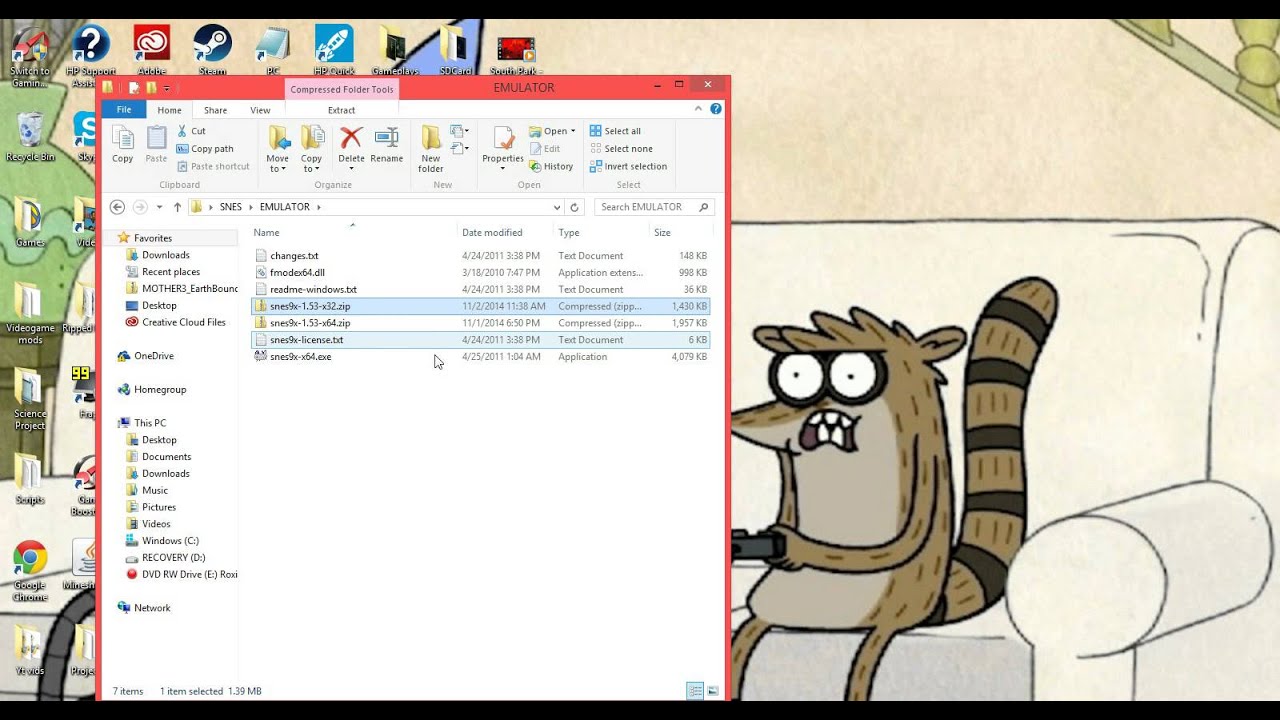Click the Compressed Folder Tools contextual tab
The width and height of the screenshot is (1280, 720).
pyautogui.click(x=342, y=89)
